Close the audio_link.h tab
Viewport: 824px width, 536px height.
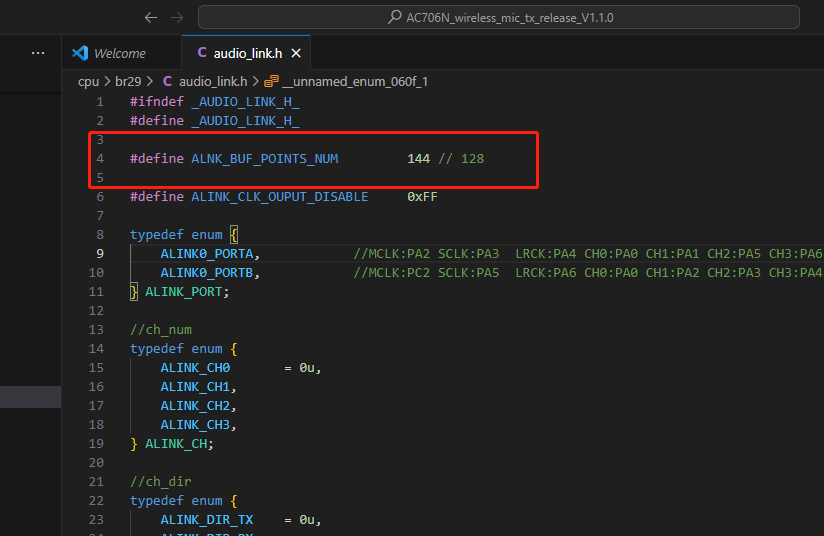point(296,53)
